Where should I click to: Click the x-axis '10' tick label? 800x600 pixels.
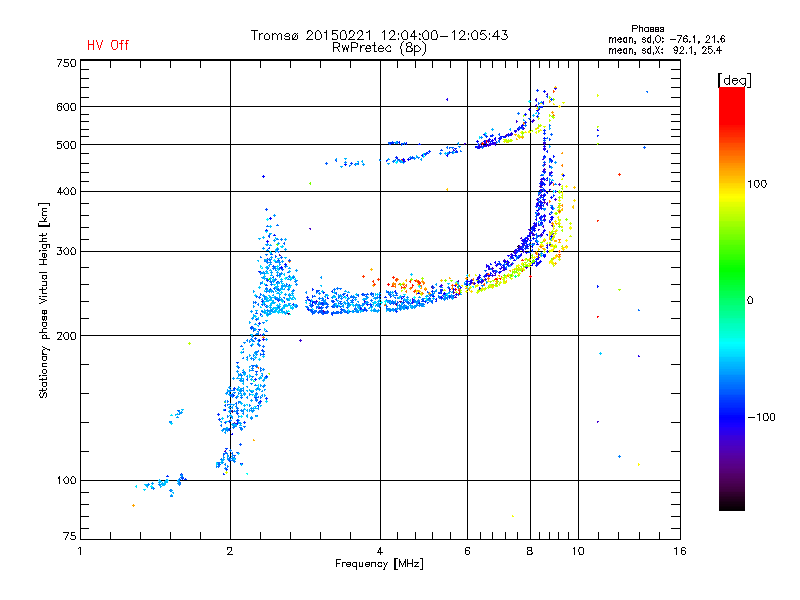click(x=578, y=551)
